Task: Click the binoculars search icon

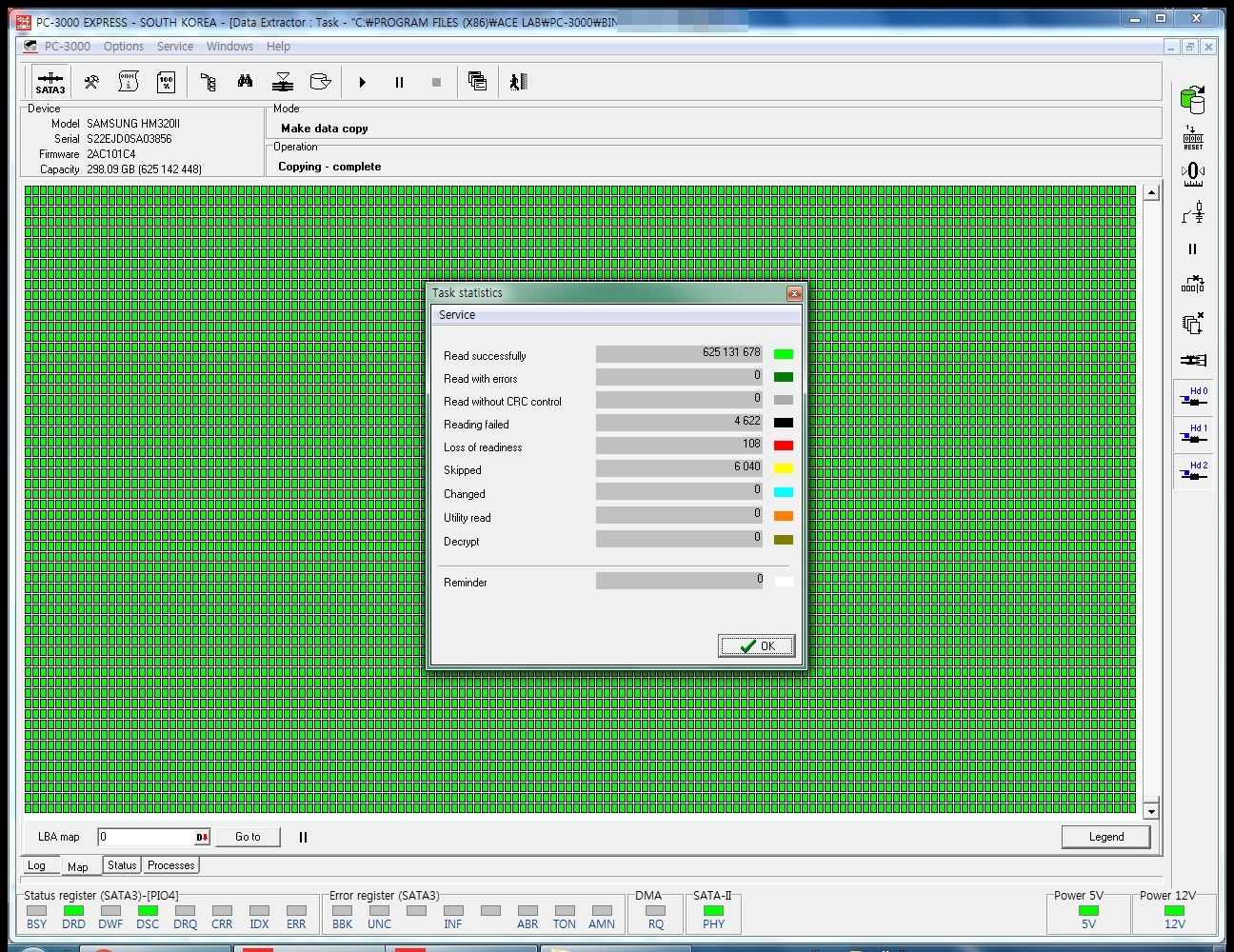Action: [x=245, y=82]
